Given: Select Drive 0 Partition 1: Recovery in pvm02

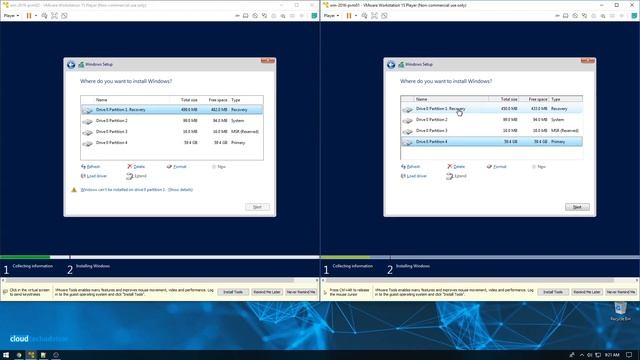Looking at the screenshot, I should click(x=172, y=109).
